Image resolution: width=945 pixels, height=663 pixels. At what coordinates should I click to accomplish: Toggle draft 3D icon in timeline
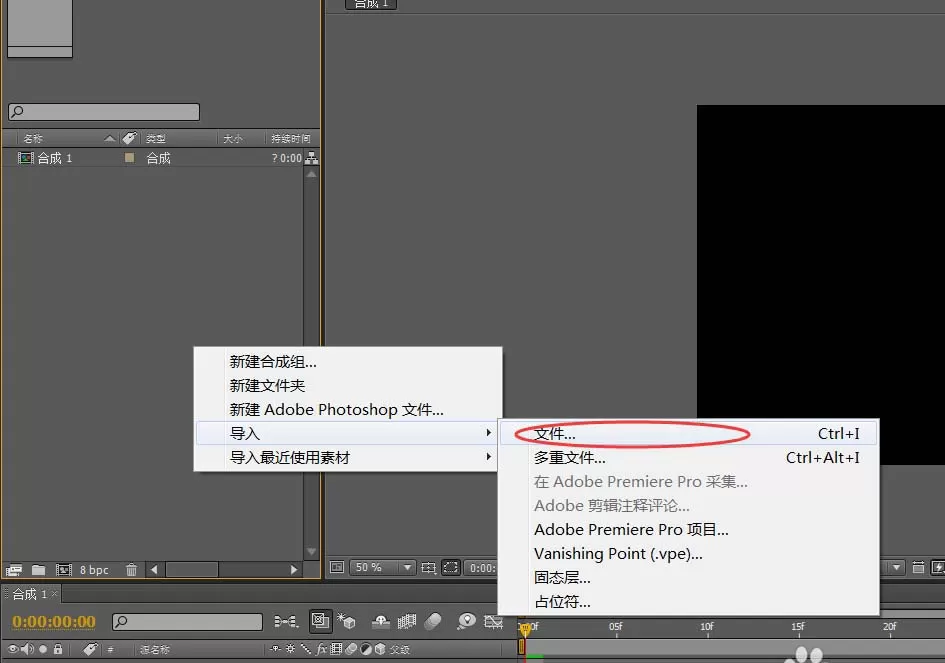click(347, 621)
